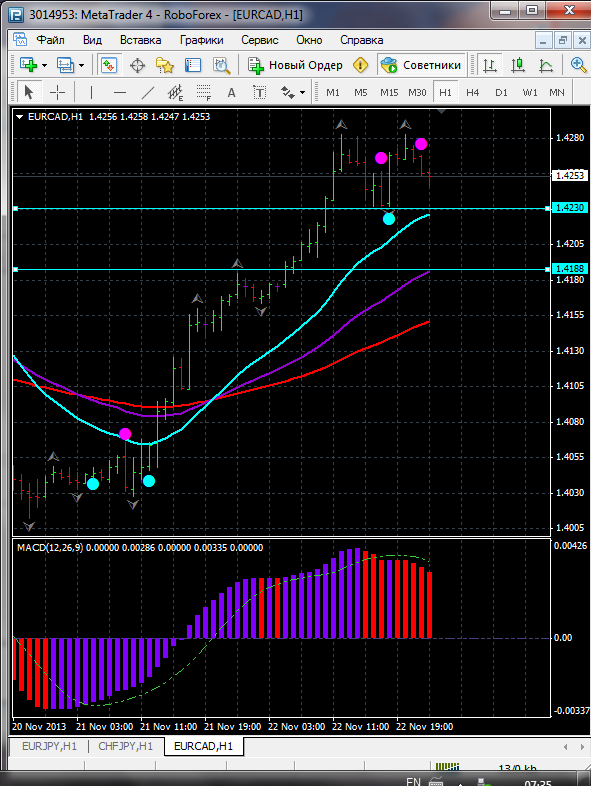This screenshot has height=786, width=600.
Task: Switch to W1 timeframe
Action: click(x=529, y=92)
